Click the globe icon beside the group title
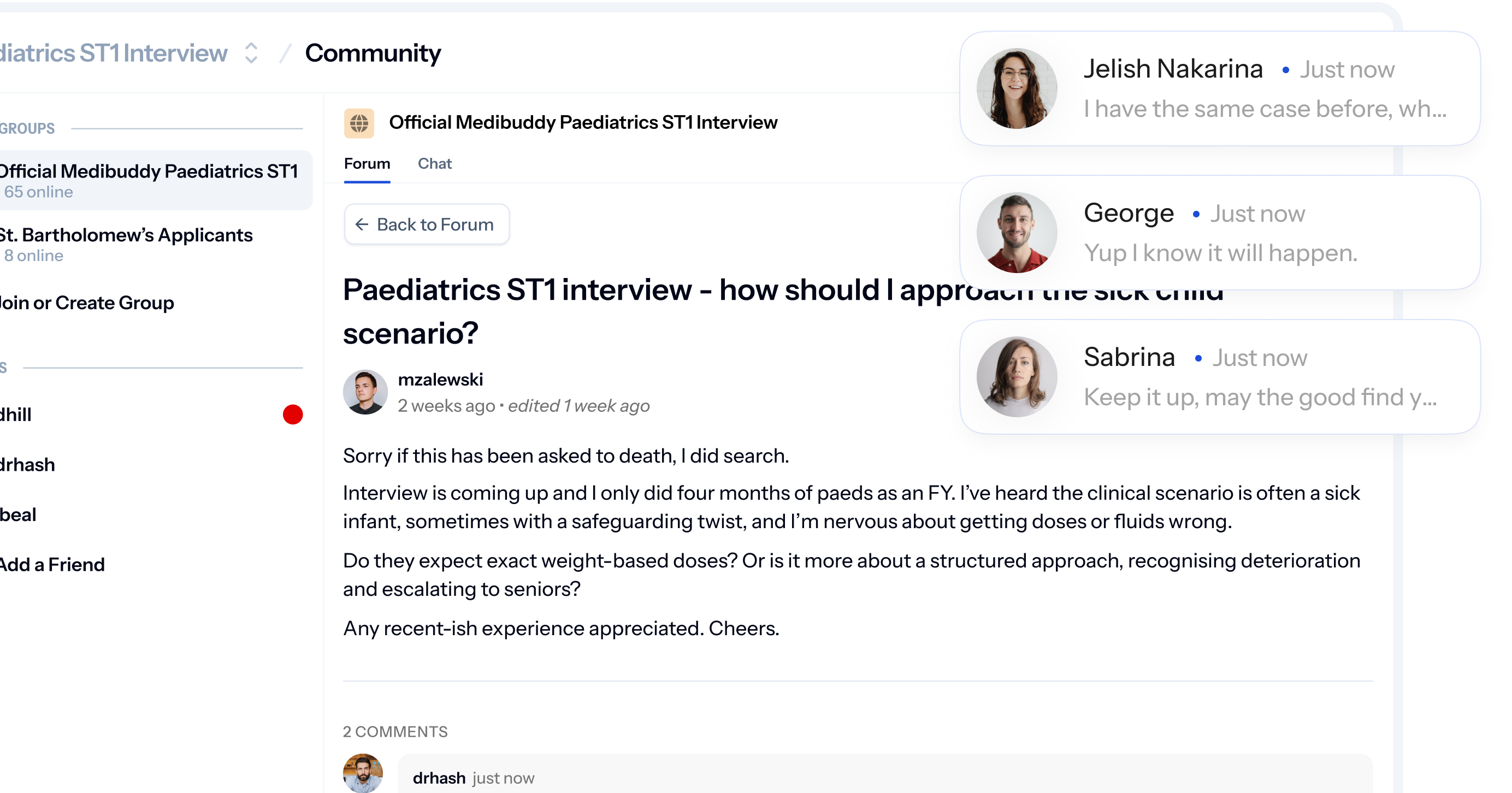 [359, 123]
